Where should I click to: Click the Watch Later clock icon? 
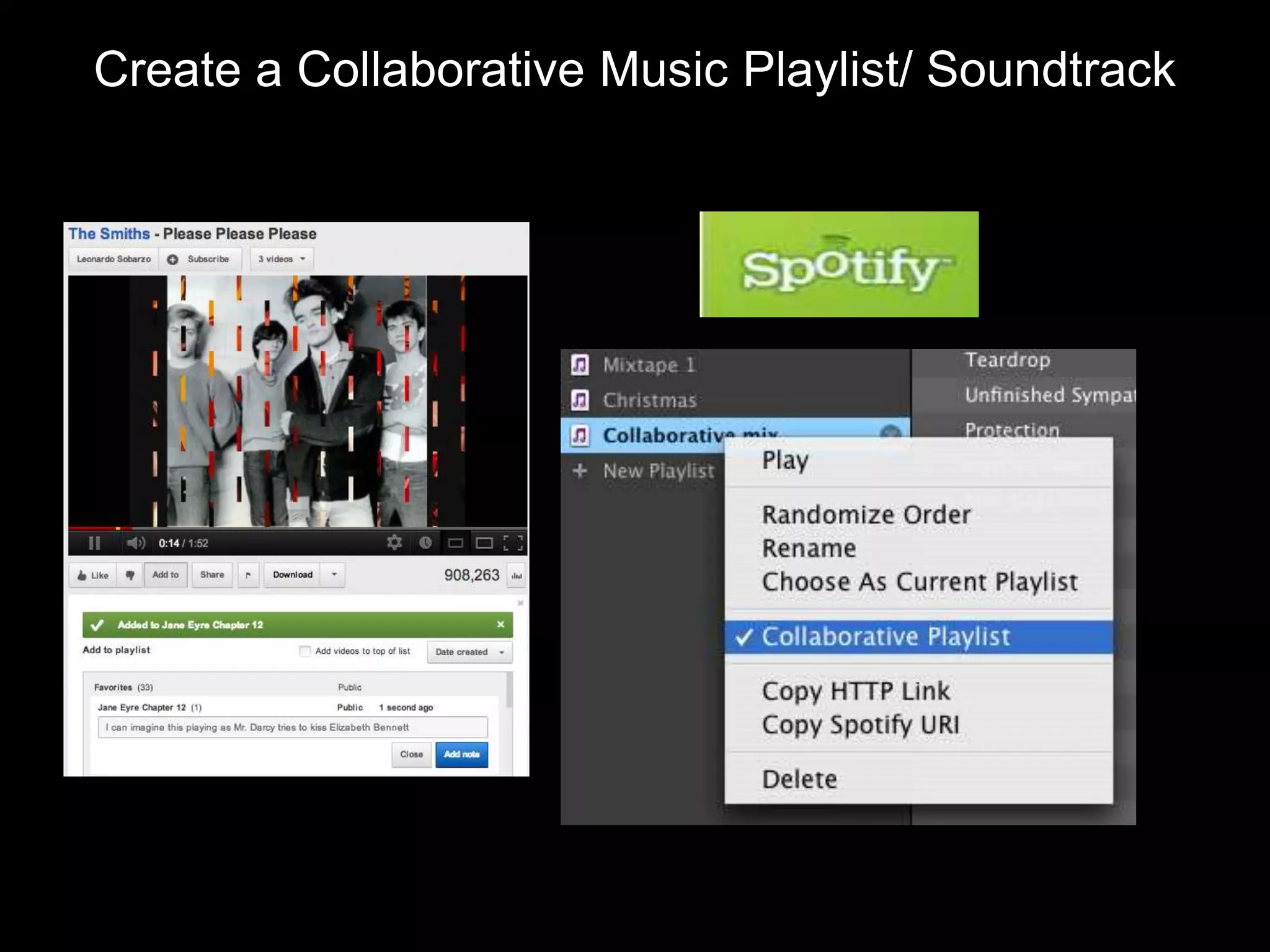pos(425,543)
